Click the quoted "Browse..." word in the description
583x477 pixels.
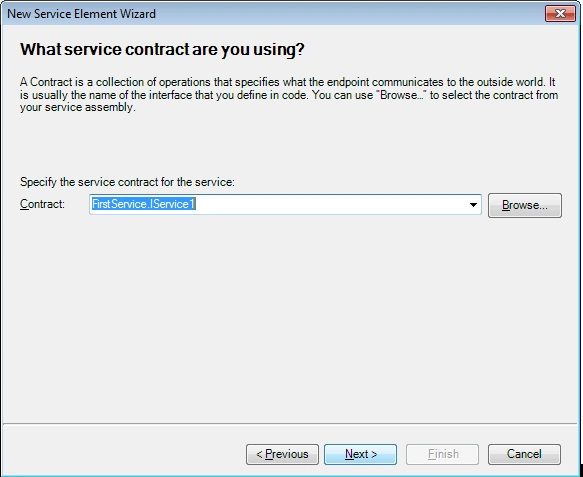click(403, 94)
